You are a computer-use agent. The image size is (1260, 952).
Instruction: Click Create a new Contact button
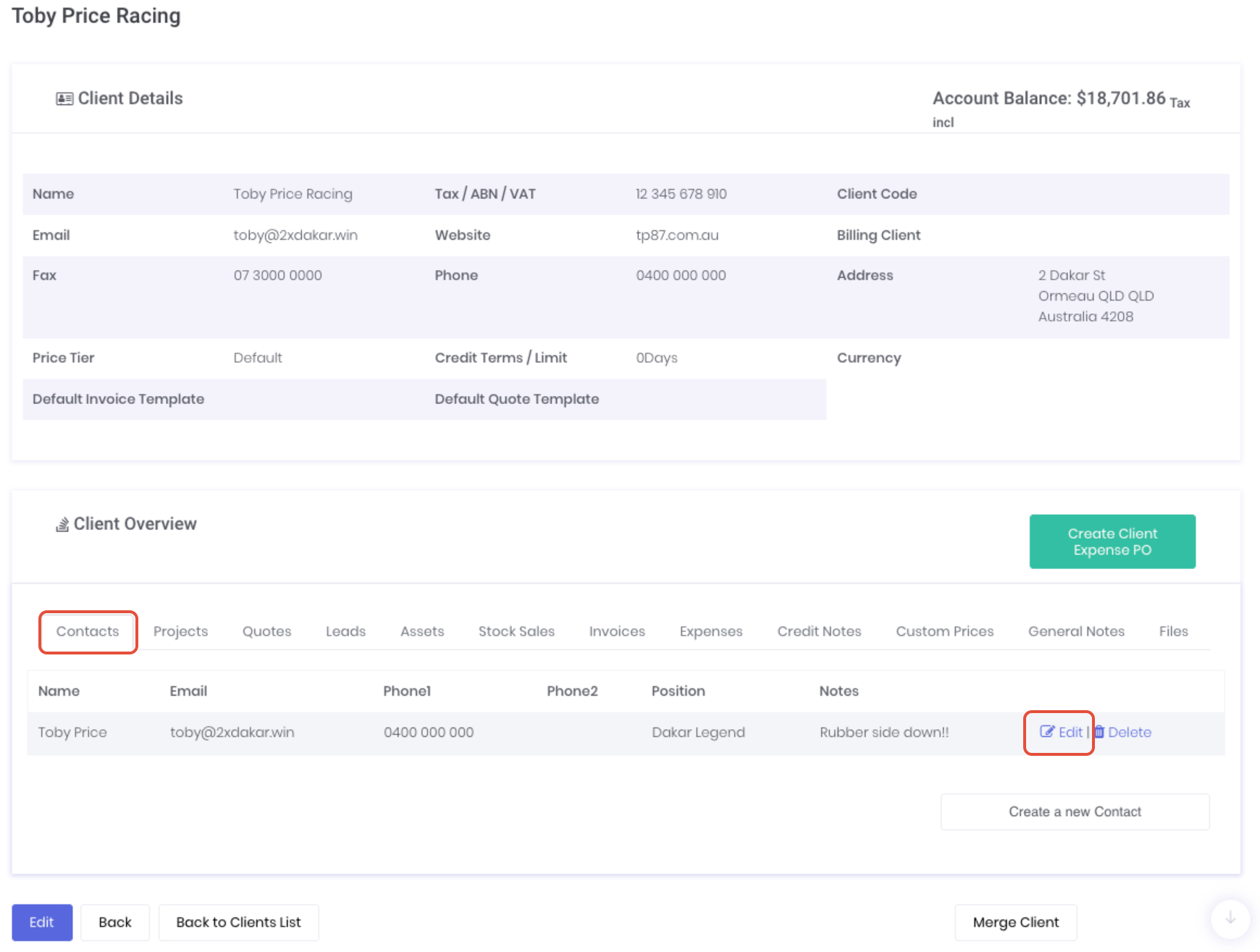click(x=1075, y=812)
